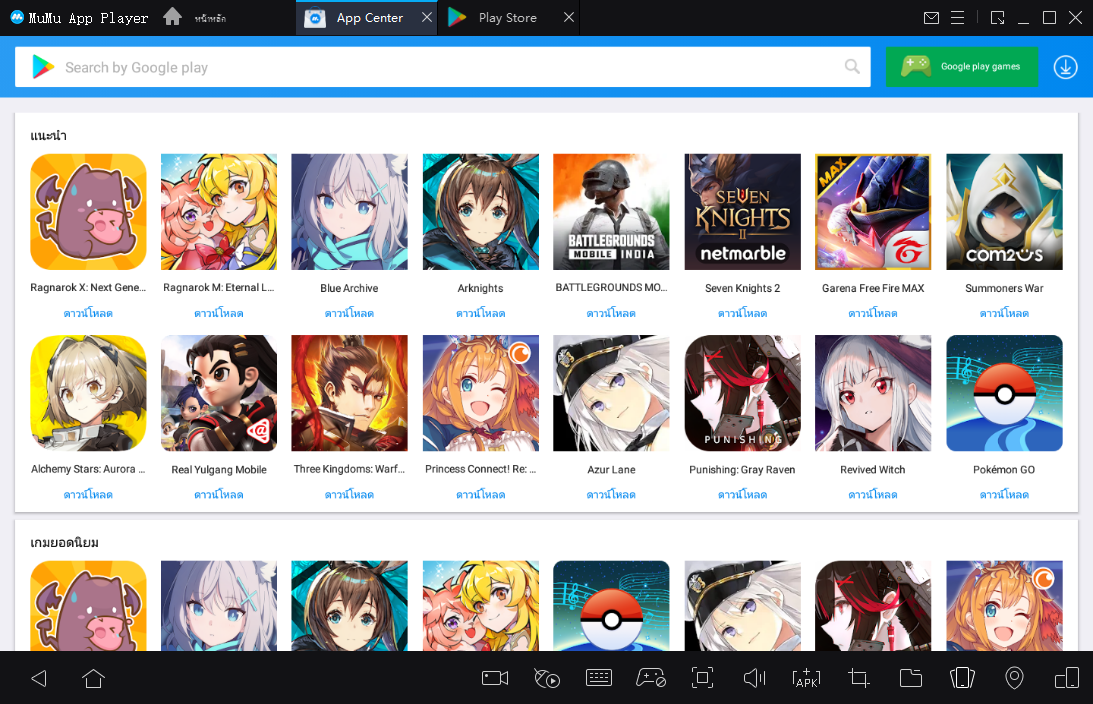Switch to the Play Store tab
Screen dimensions: 1093x704
coord(506,18)
